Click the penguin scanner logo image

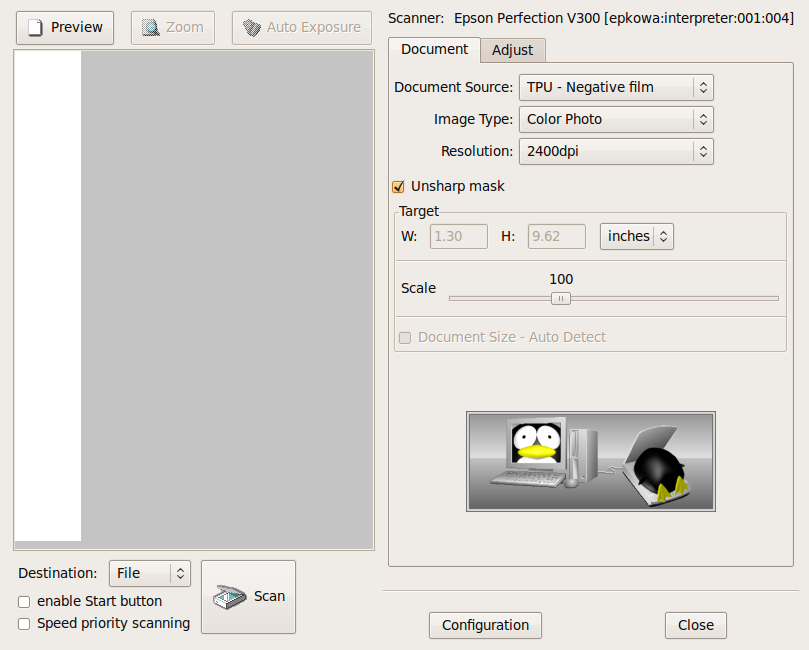click(x=591, y=462)
